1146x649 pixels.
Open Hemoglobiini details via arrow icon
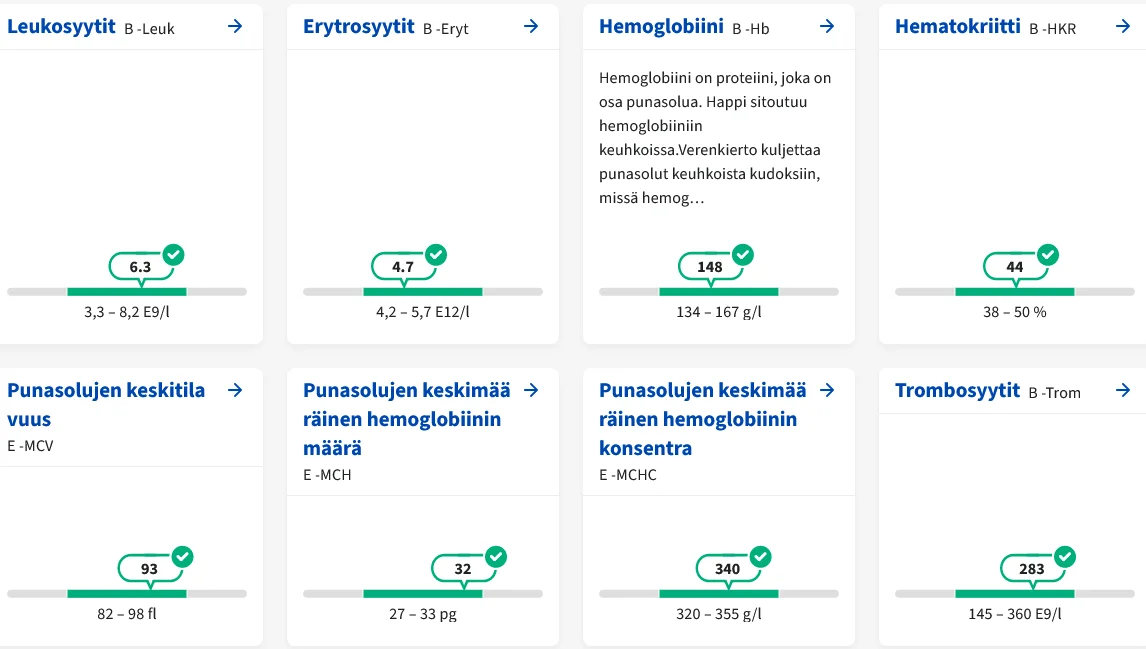point(827,27)
